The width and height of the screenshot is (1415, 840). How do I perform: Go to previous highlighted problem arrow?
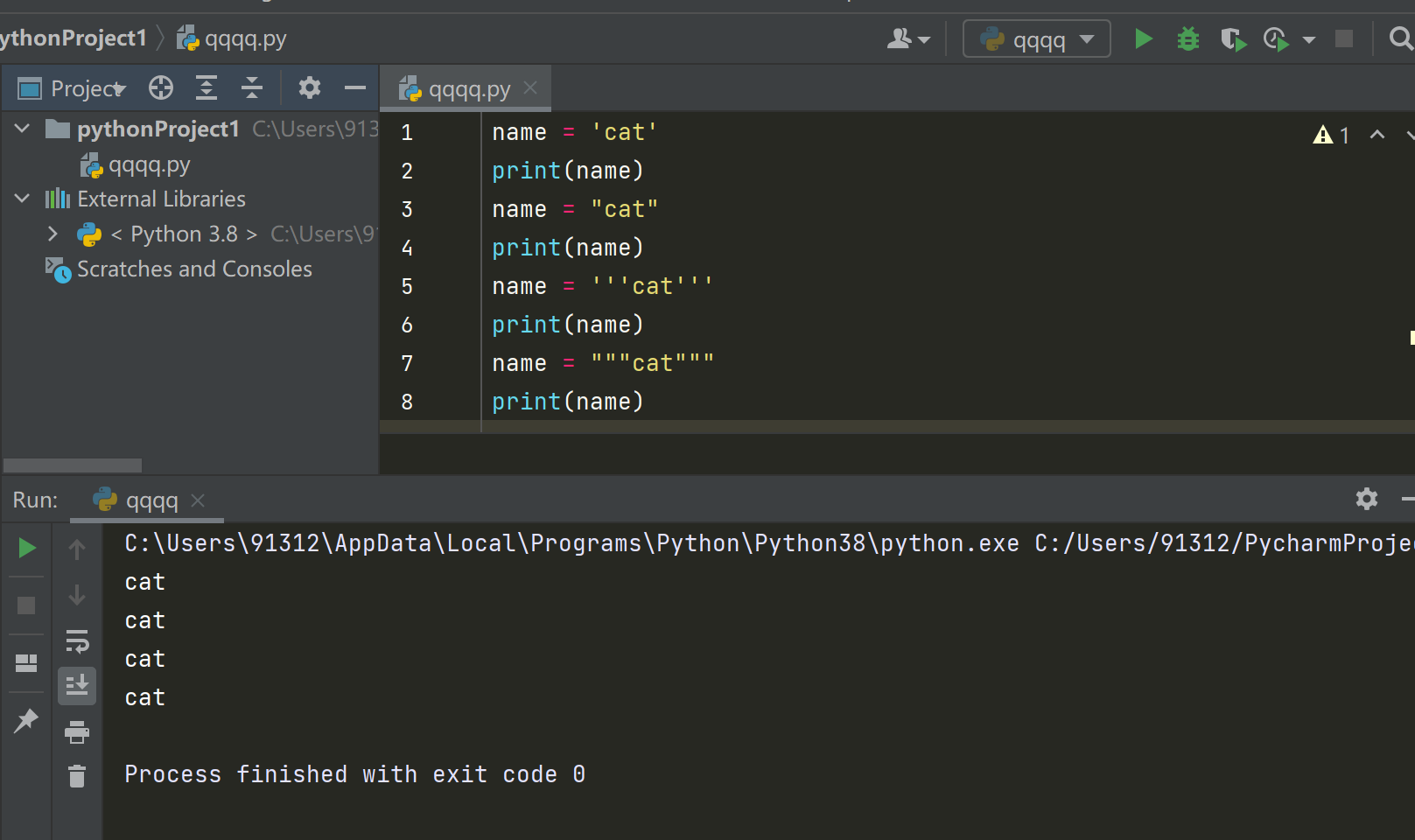tap(1377, 134)
